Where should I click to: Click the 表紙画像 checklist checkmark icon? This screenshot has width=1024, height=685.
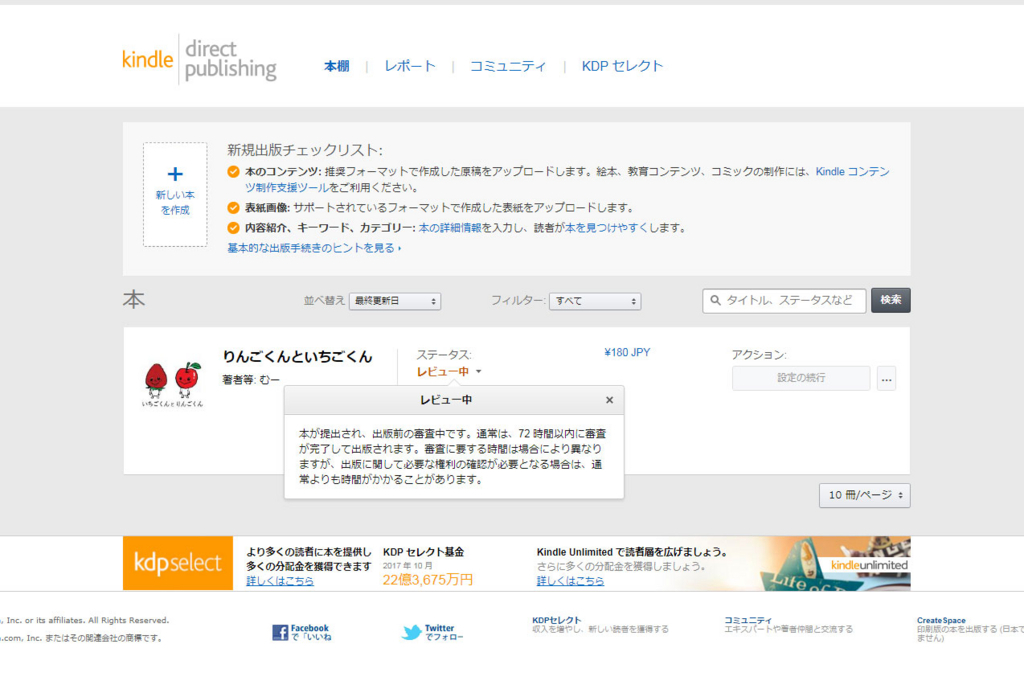[233, 208]
